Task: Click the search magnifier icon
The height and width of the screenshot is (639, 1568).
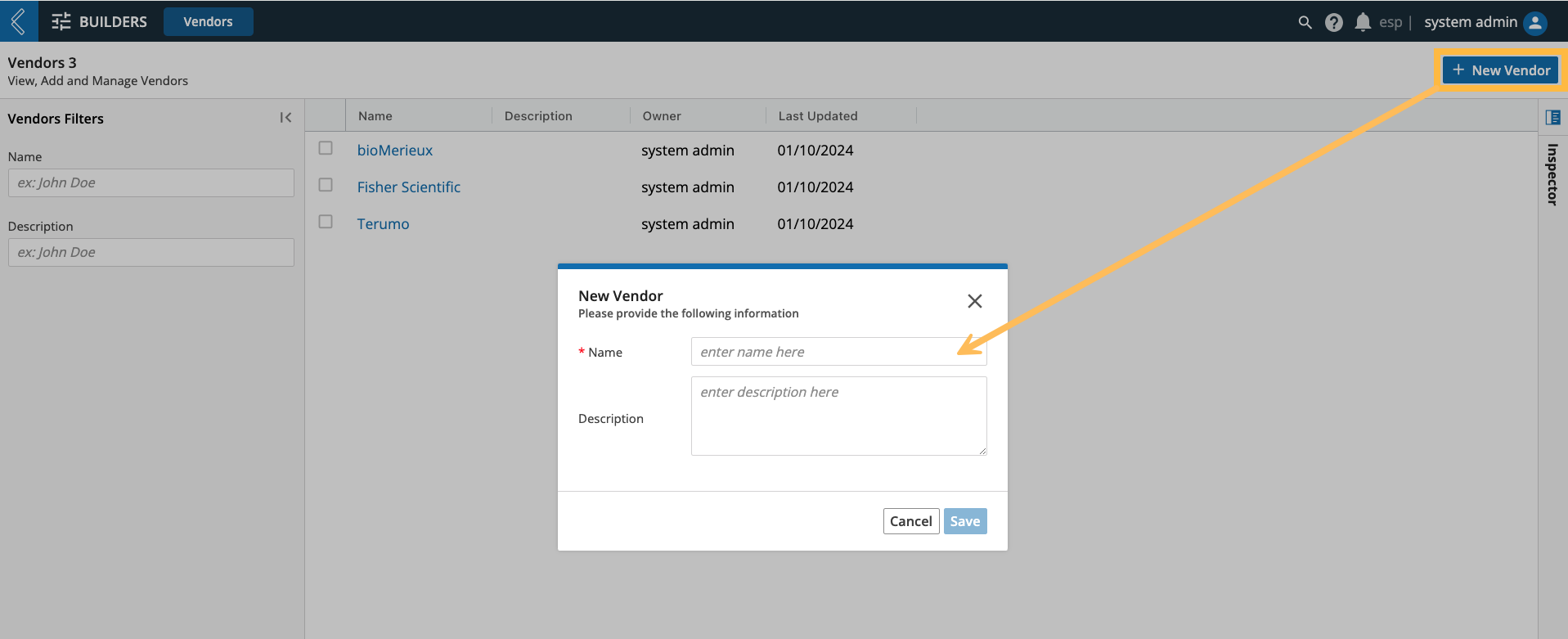Action: pos(1305,22)
